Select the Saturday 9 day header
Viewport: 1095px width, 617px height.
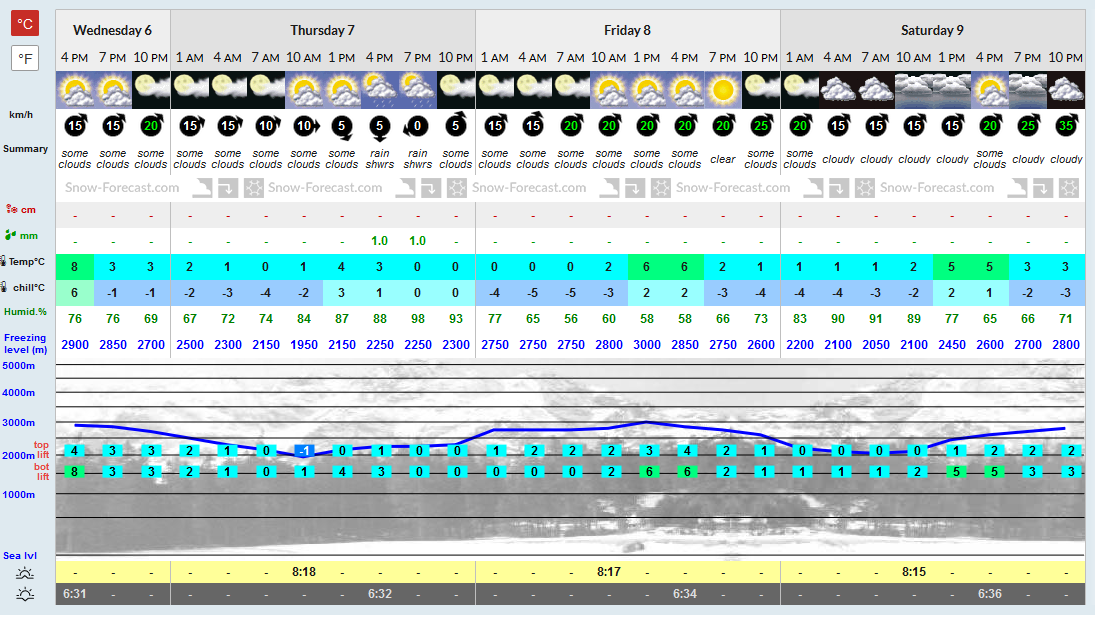point(932,30)
